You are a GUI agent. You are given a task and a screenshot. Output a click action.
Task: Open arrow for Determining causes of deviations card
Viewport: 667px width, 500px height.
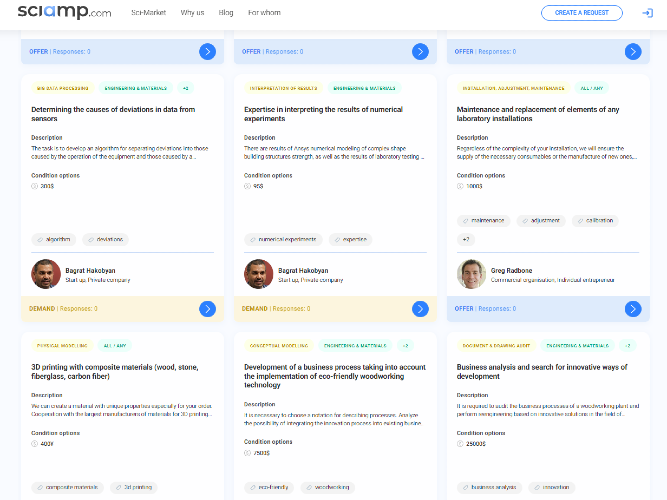point(208,309)
